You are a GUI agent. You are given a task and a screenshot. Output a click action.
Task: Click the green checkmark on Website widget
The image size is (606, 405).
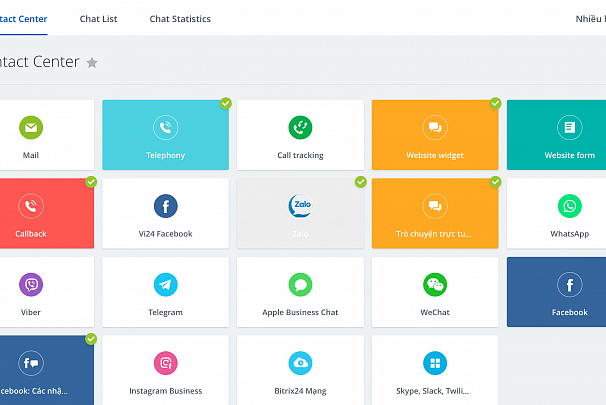pyautogui.click(x=495, y=103)
